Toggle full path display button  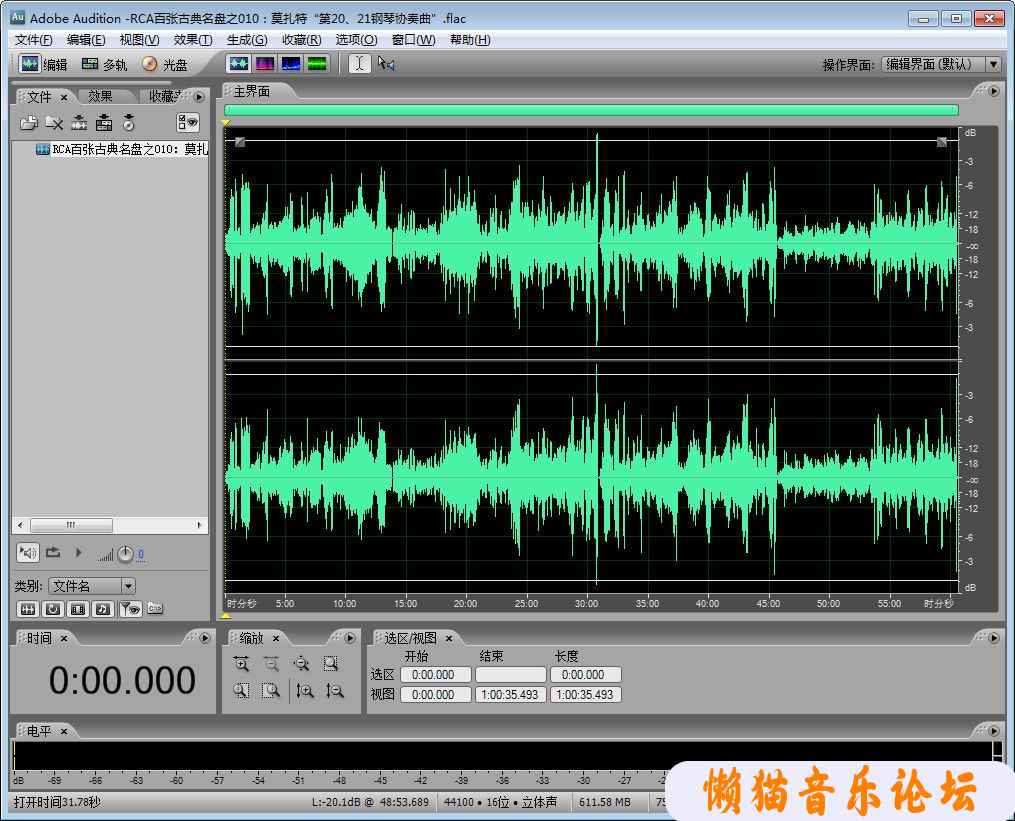pos(155,609)
